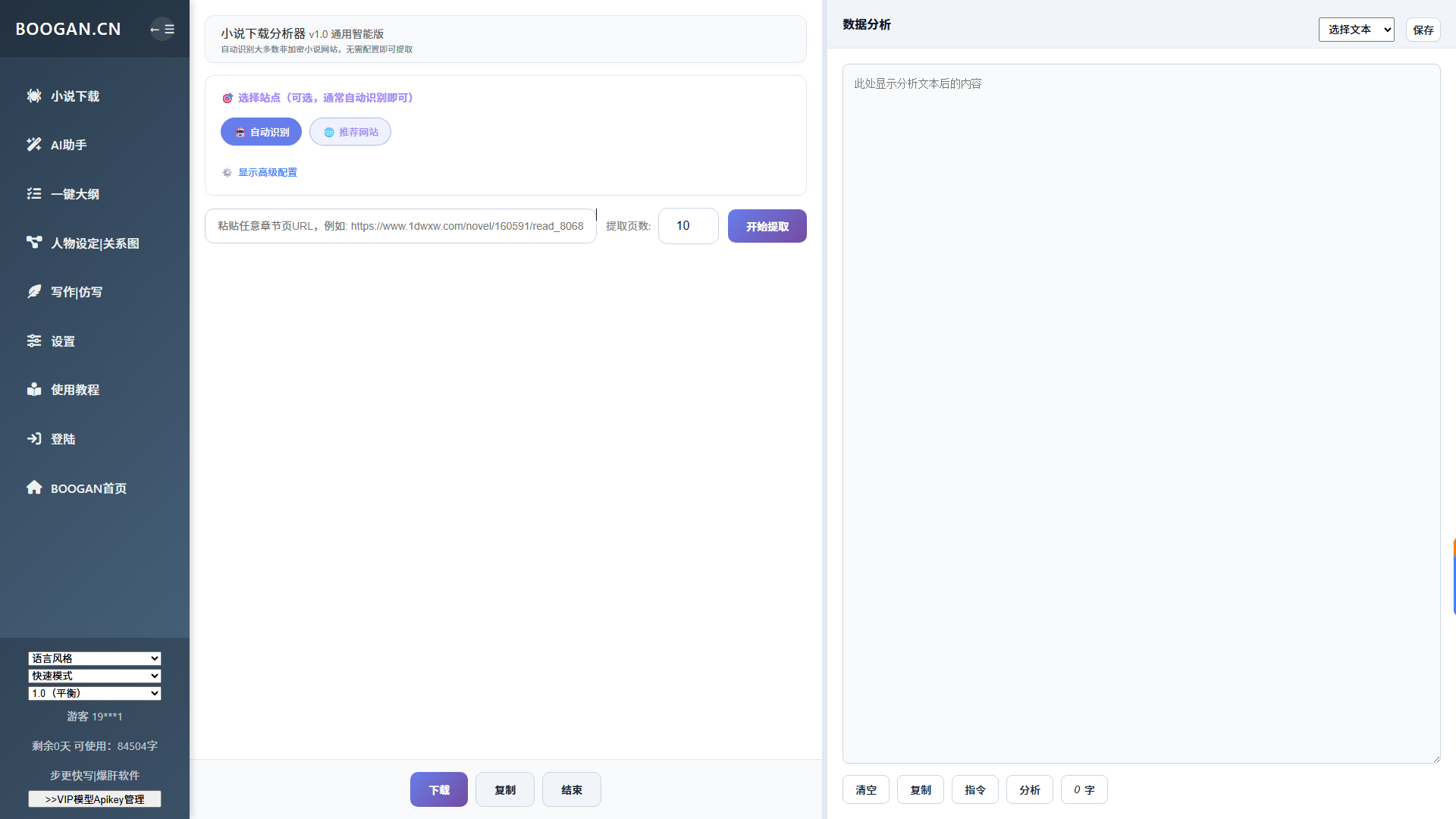Screen dimensions: 1456x819
Task: Select the 自动识别 site option
Action: 261,132
